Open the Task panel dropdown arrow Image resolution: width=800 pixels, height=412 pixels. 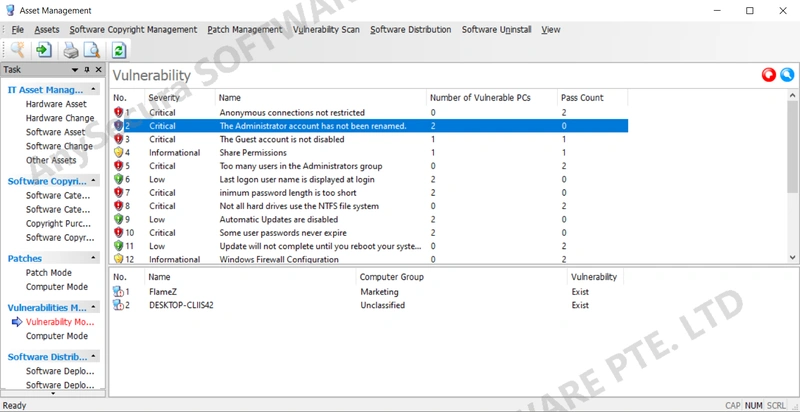75,70
